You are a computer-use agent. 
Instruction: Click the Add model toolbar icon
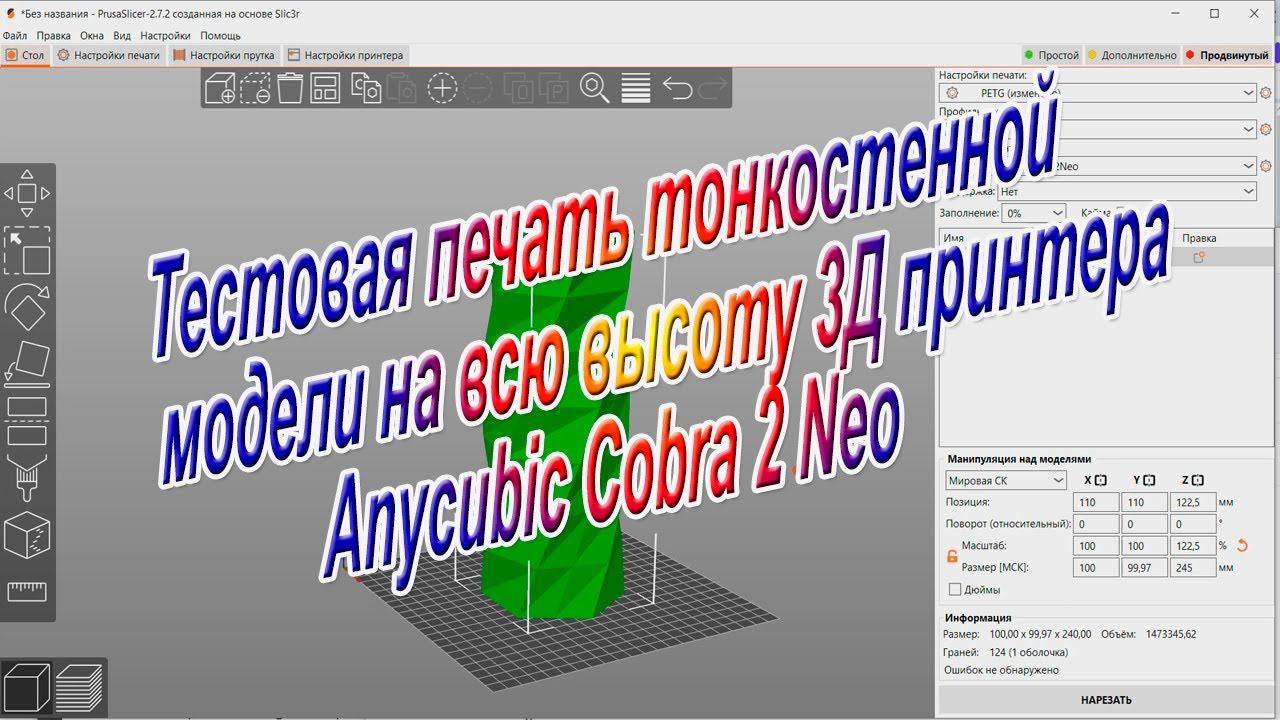point(220,88)
